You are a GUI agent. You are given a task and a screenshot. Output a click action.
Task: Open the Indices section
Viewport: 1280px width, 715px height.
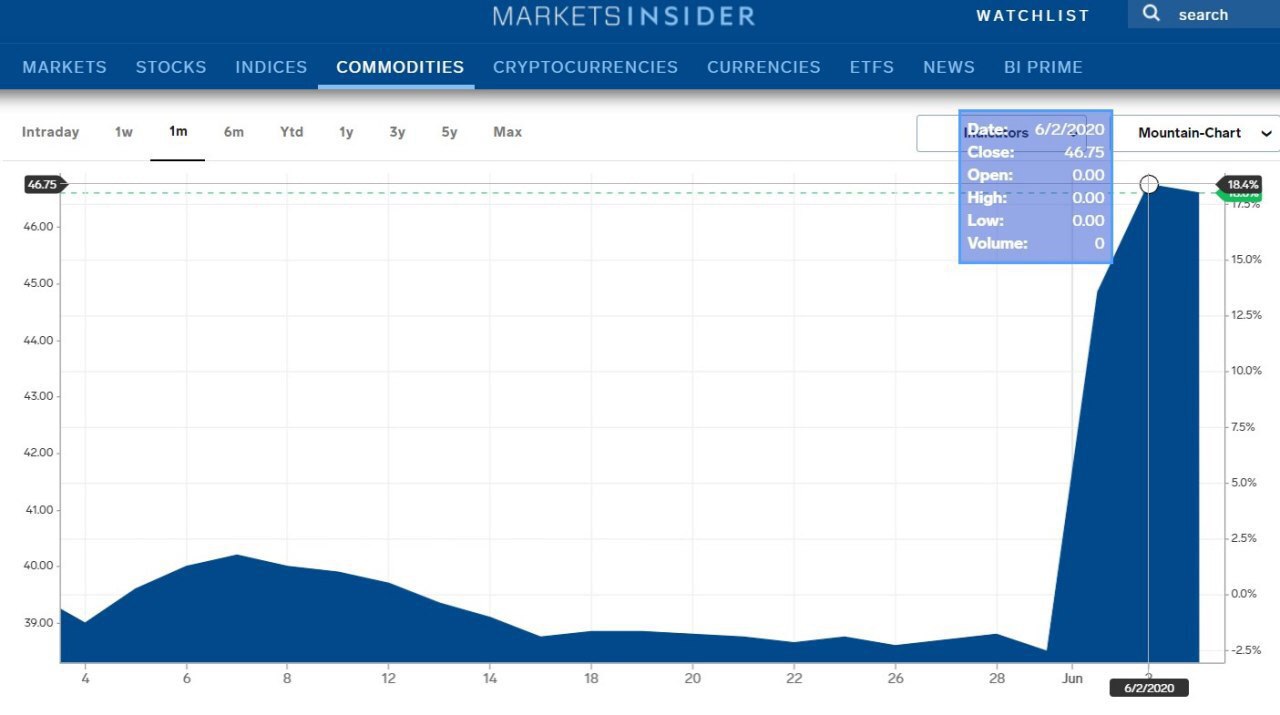[271, 67]
